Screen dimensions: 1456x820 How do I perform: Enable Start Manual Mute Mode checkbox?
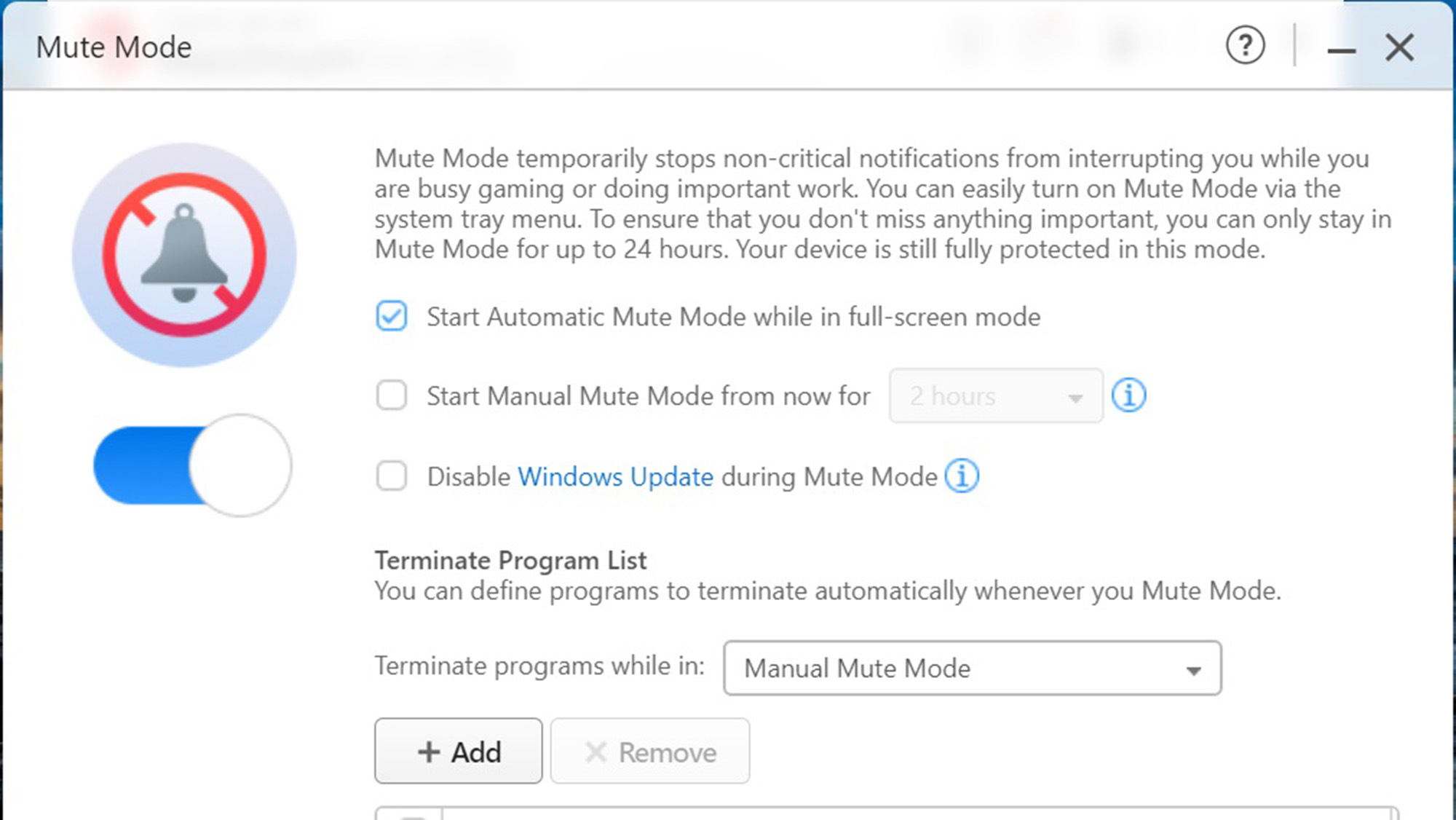(x=392, y=395)
